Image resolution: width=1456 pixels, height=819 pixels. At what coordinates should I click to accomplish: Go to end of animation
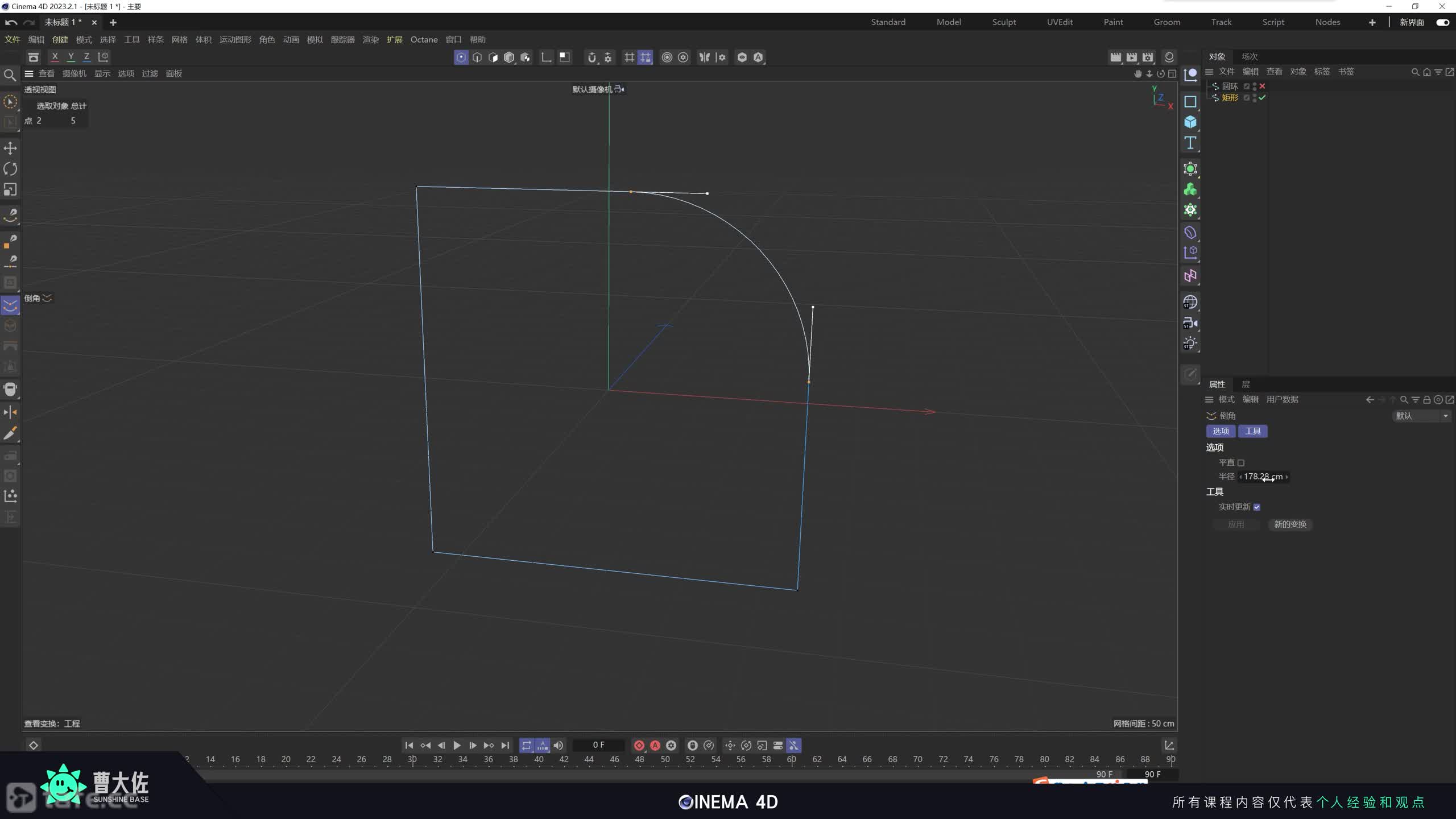pos(505,745)
